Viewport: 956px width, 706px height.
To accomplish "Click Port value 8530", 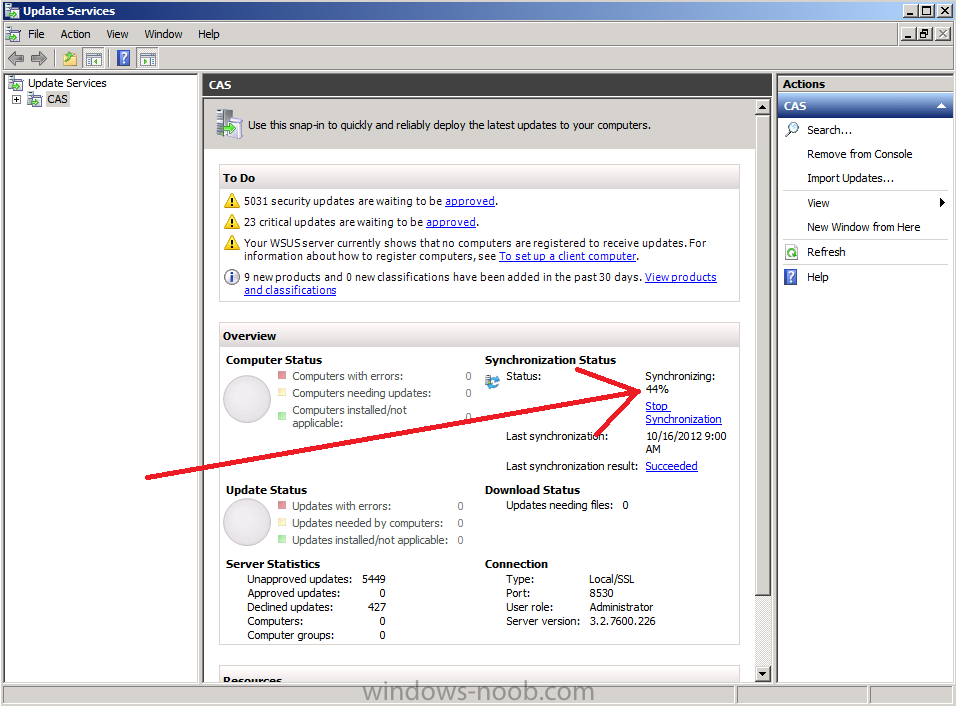I will pos(601,593).
